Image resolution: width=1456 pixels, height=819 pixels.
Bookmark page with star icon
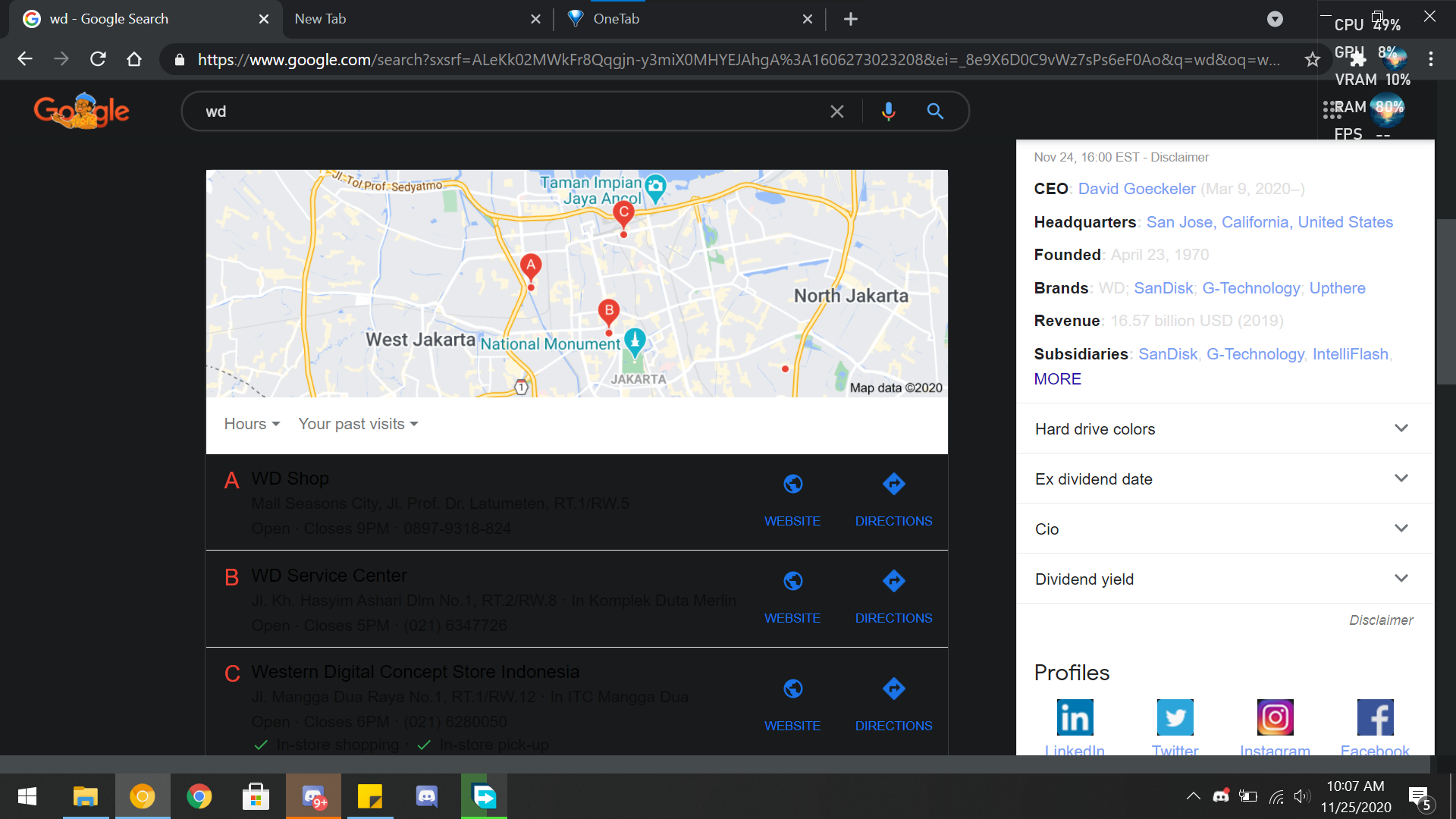(1312, 59)
